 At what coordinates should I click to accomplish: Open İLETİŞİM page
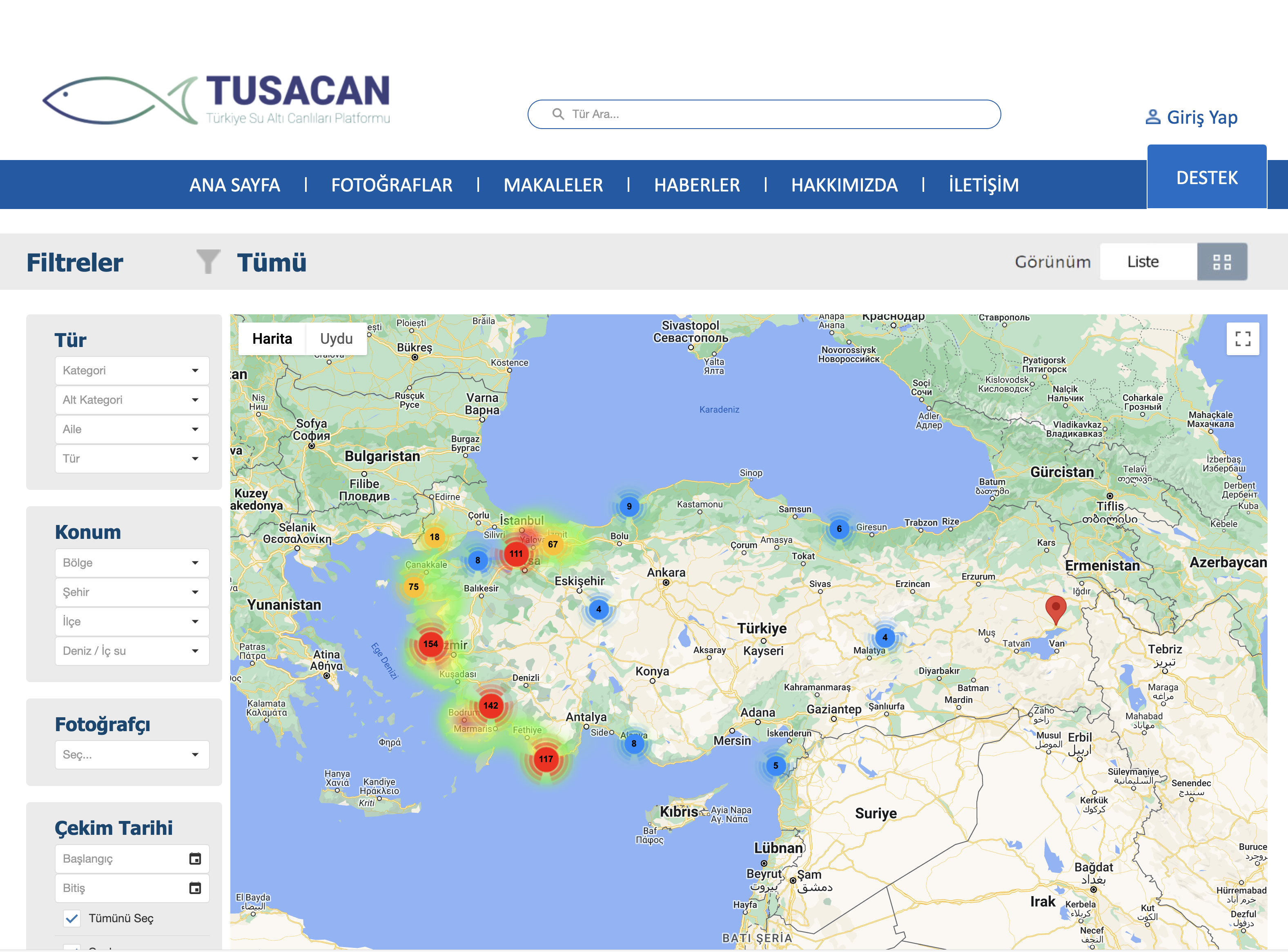(x=984, y=185)
